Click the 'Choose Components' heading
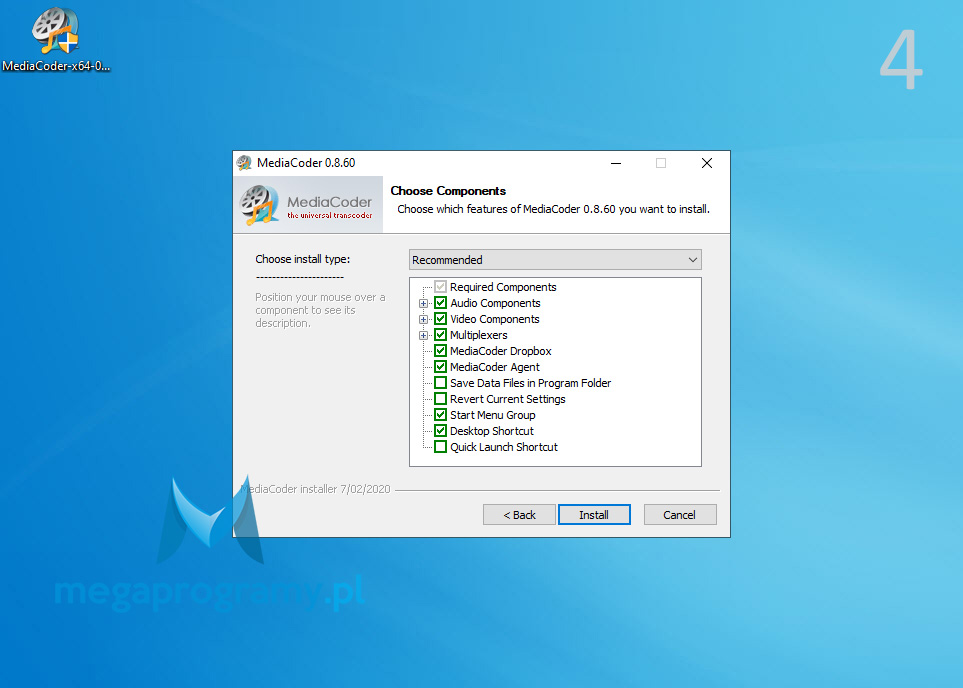This screenshot has height=688, width=963. point(448,191)
